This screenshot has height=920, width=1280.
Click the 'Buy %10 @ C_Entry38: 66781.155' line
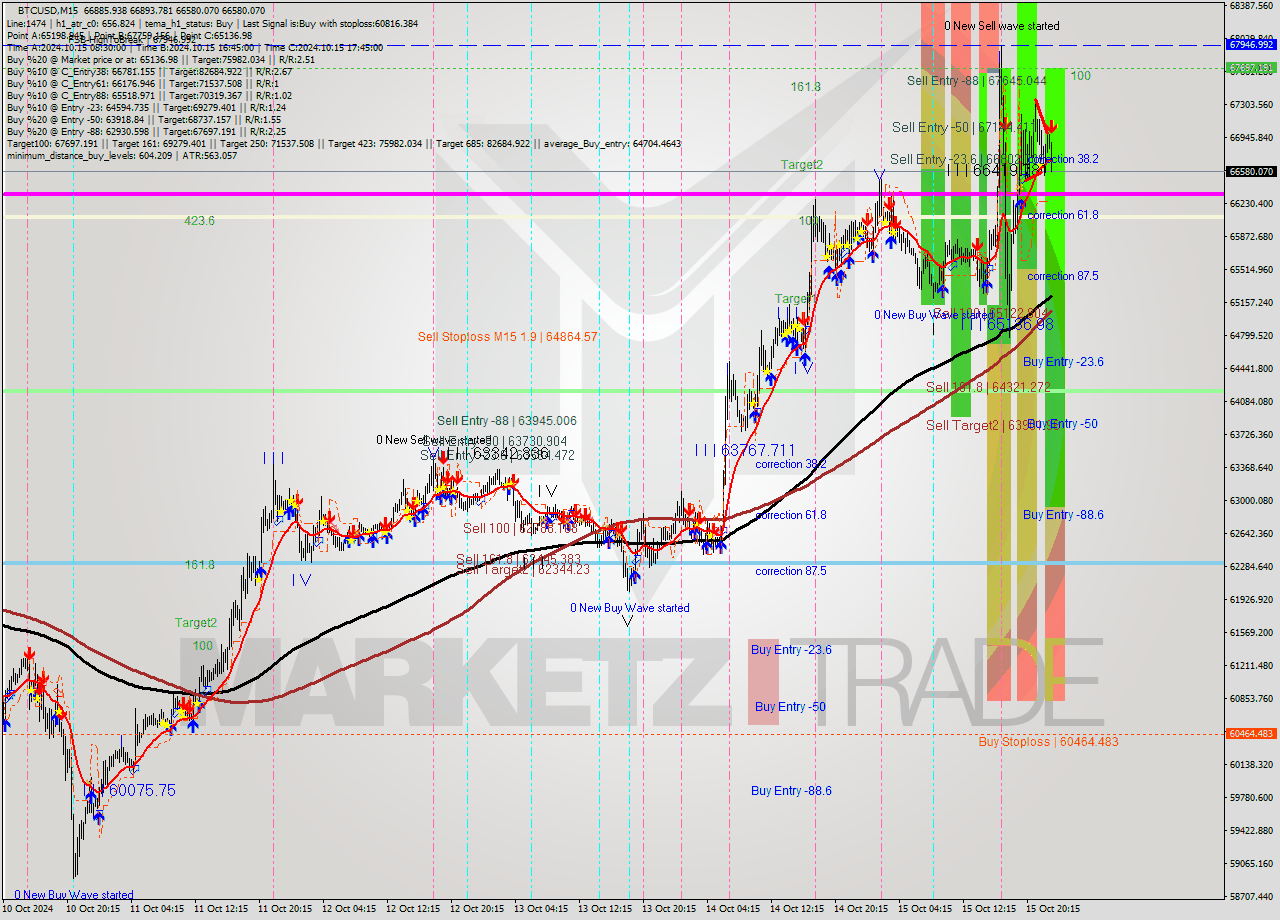(149, 72)
